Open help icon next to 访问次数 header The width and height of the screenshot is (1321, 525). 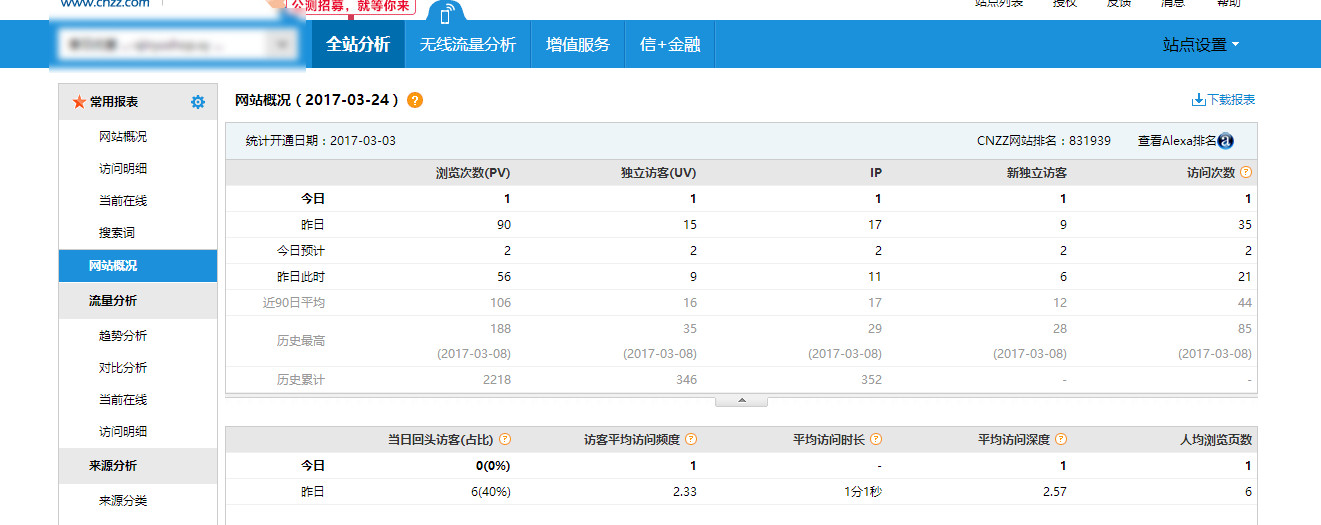pos(1246,172)
